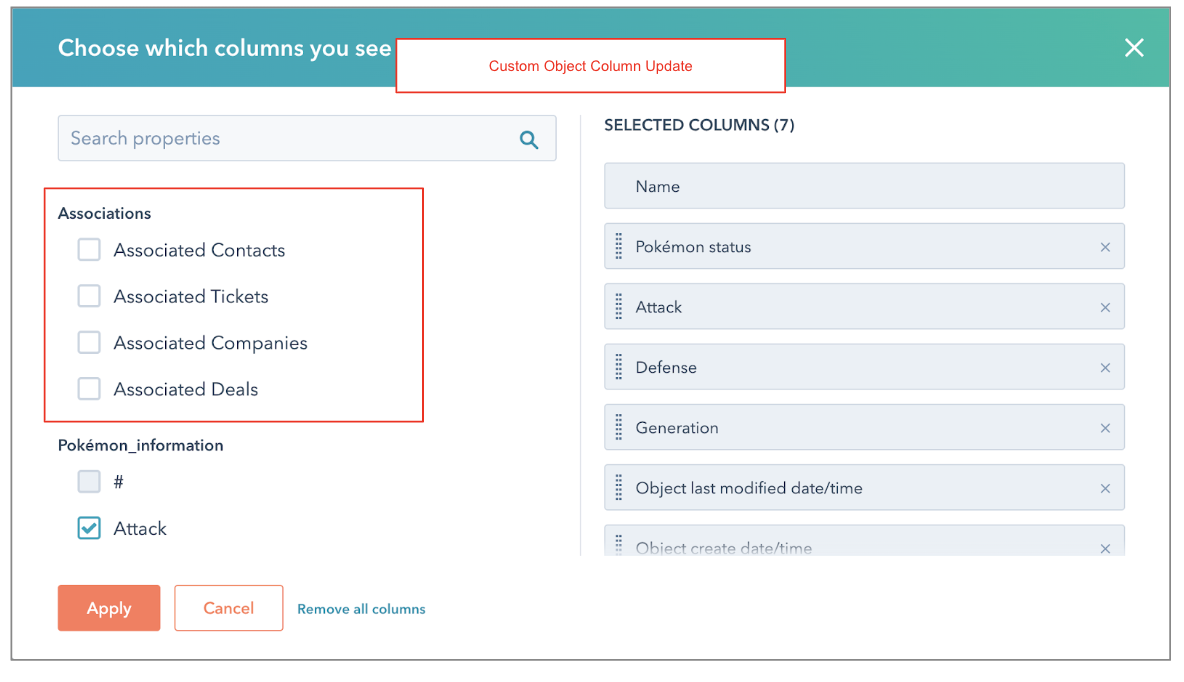The image size is (1184, 682).
Task: Remove the Generation column with X icon
Action: (x=1105, y=428)
